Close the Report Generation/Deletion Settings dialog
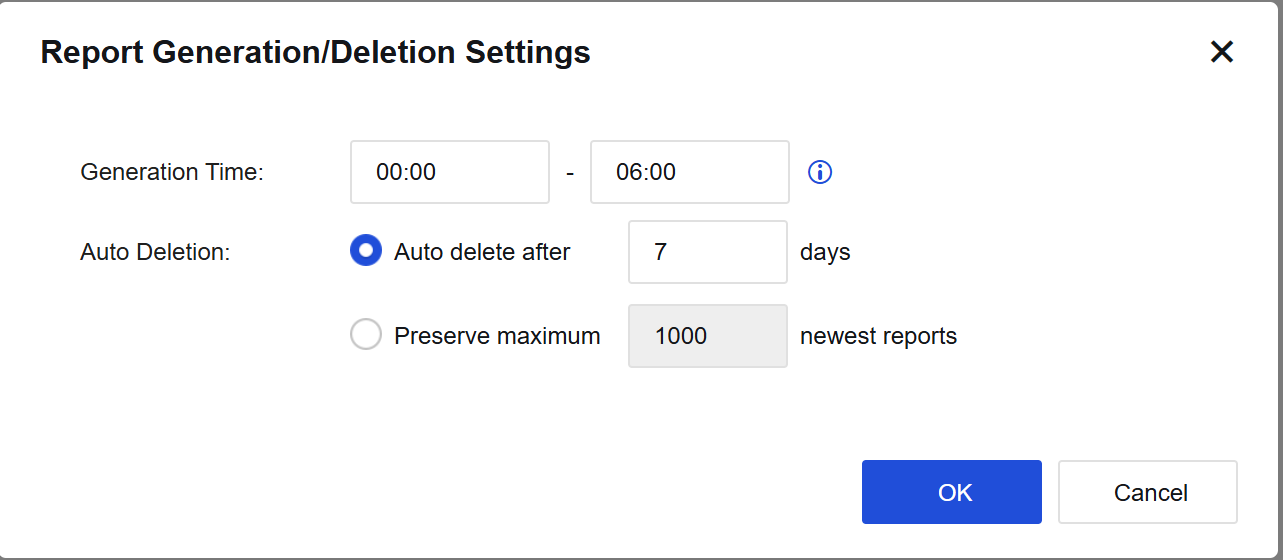The height and width of the screenshot is (560, 1283). pos(1221,52)
